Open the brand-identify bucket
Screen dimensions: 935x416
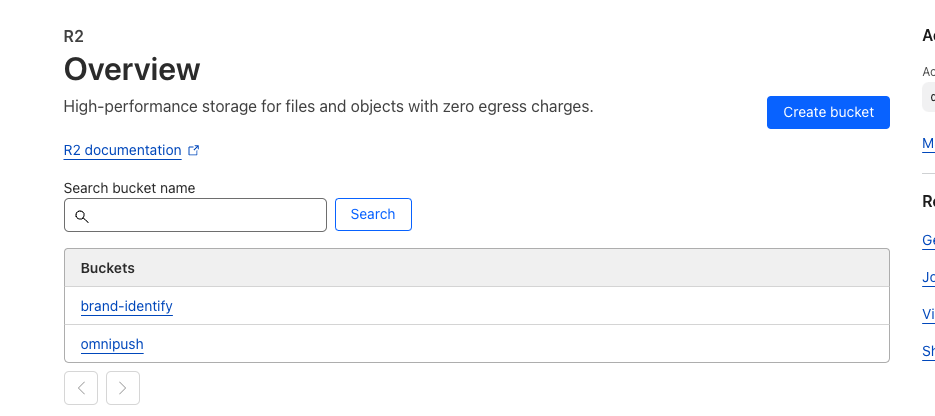click(127, 306)
